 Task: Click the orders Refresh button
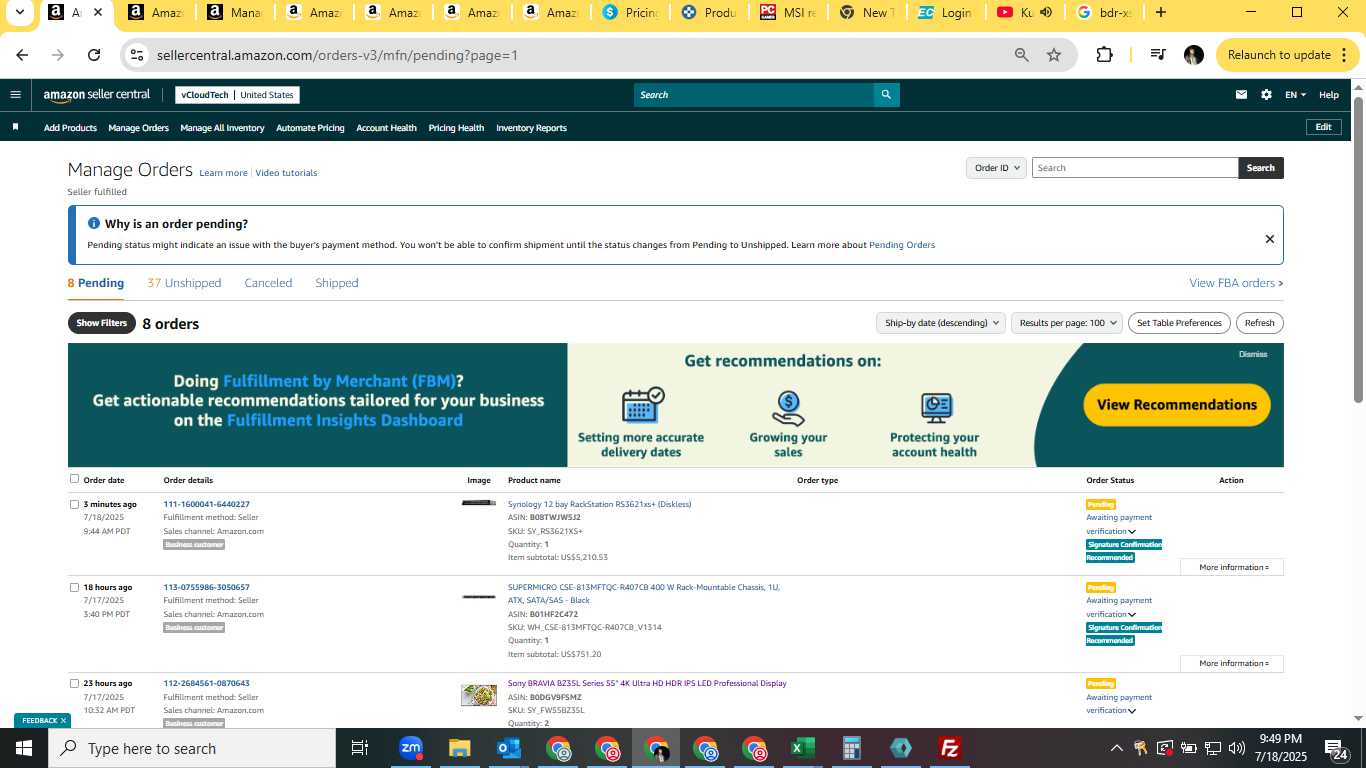[x=1260, y=323]
